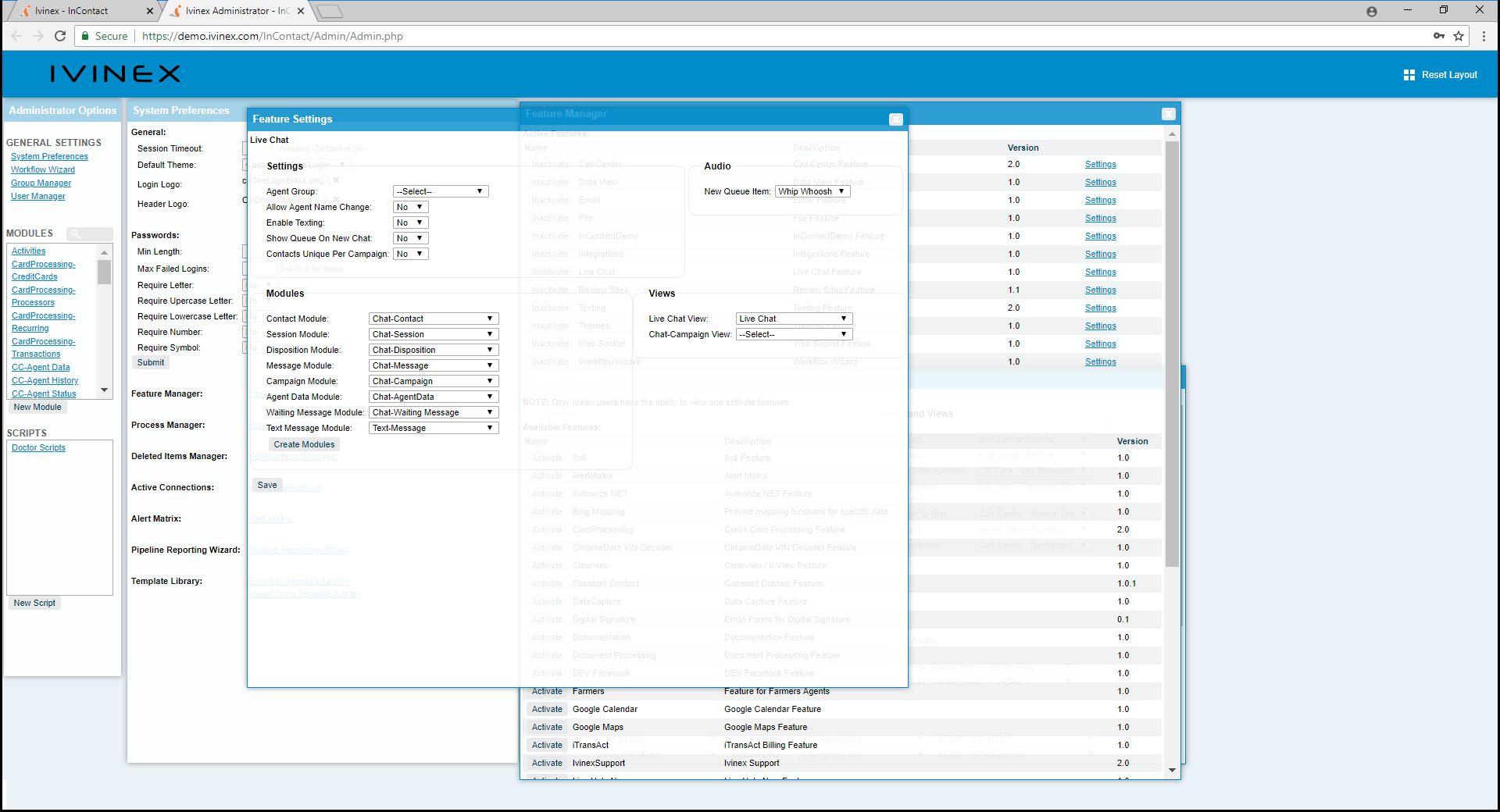Open the Session Module dropdown

[434, 334]
